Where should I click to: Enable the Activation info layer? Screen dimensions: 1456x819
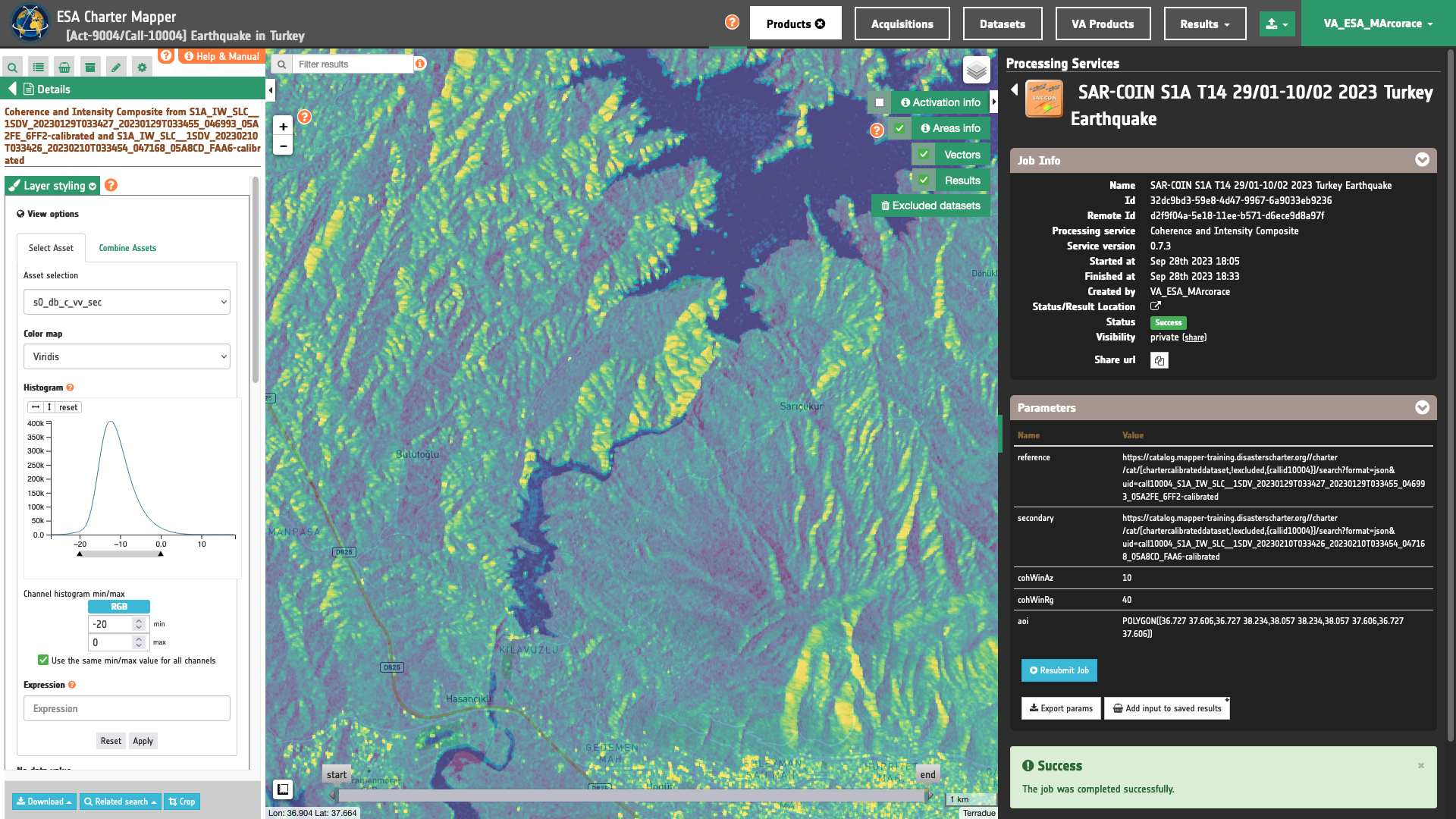tap(880, 102)
